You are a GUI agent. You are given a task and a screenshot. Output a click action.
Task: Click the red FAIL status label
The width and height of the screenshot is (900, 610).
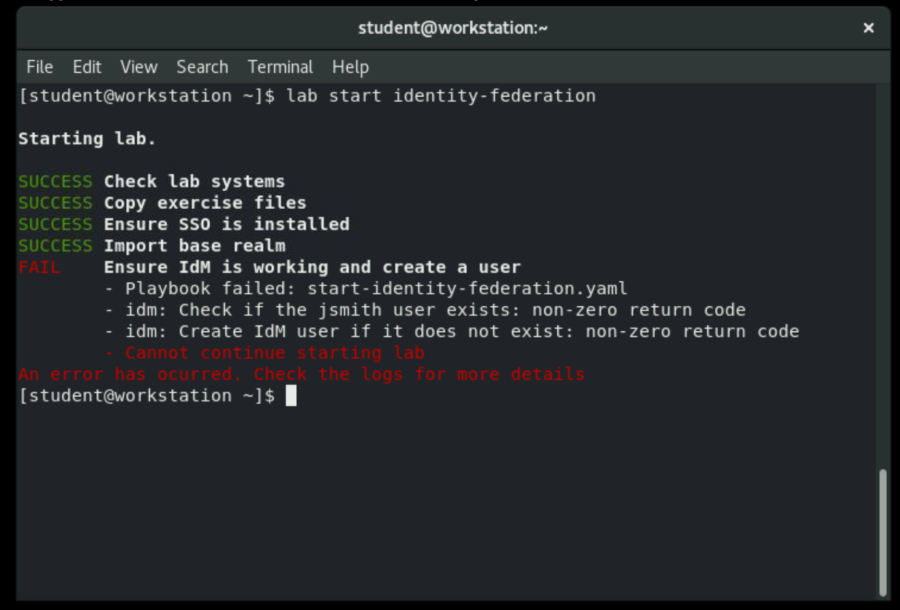(39, 267)
